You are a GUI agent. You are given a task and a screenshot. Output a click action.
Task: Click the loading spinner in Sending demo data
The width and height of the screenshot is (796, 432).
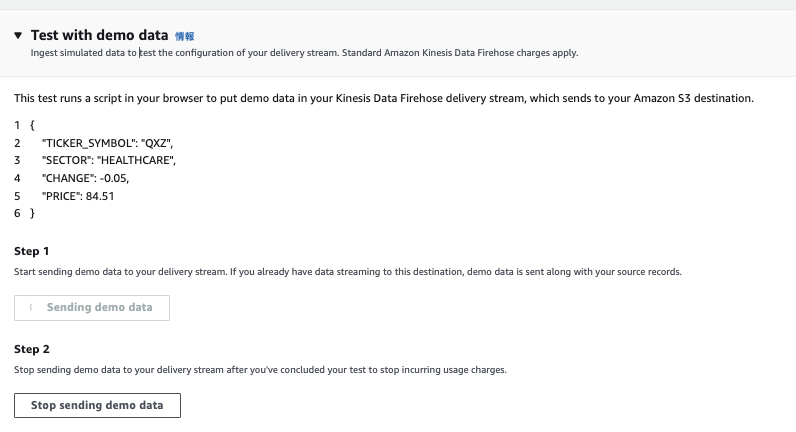click(x=33, y=308)
